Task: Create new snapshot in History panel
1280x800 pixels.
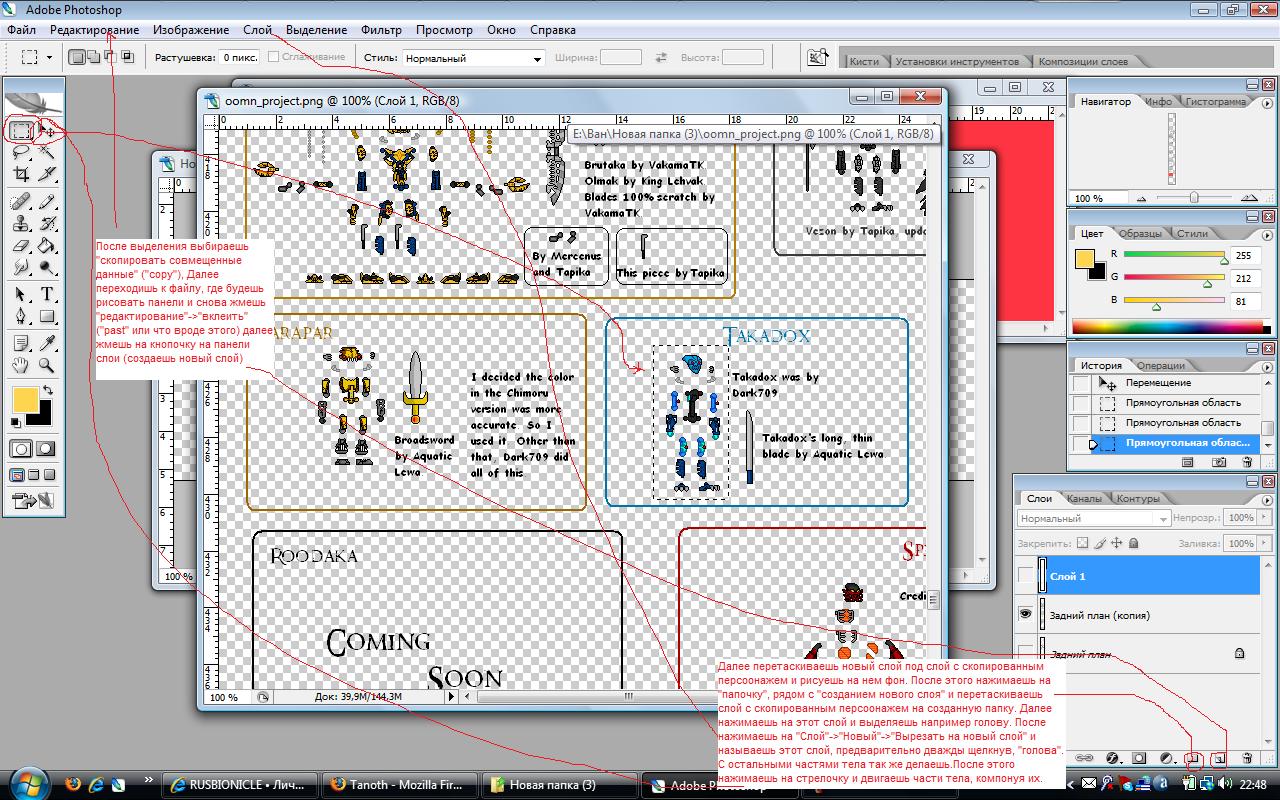Action: [1219, 462]
